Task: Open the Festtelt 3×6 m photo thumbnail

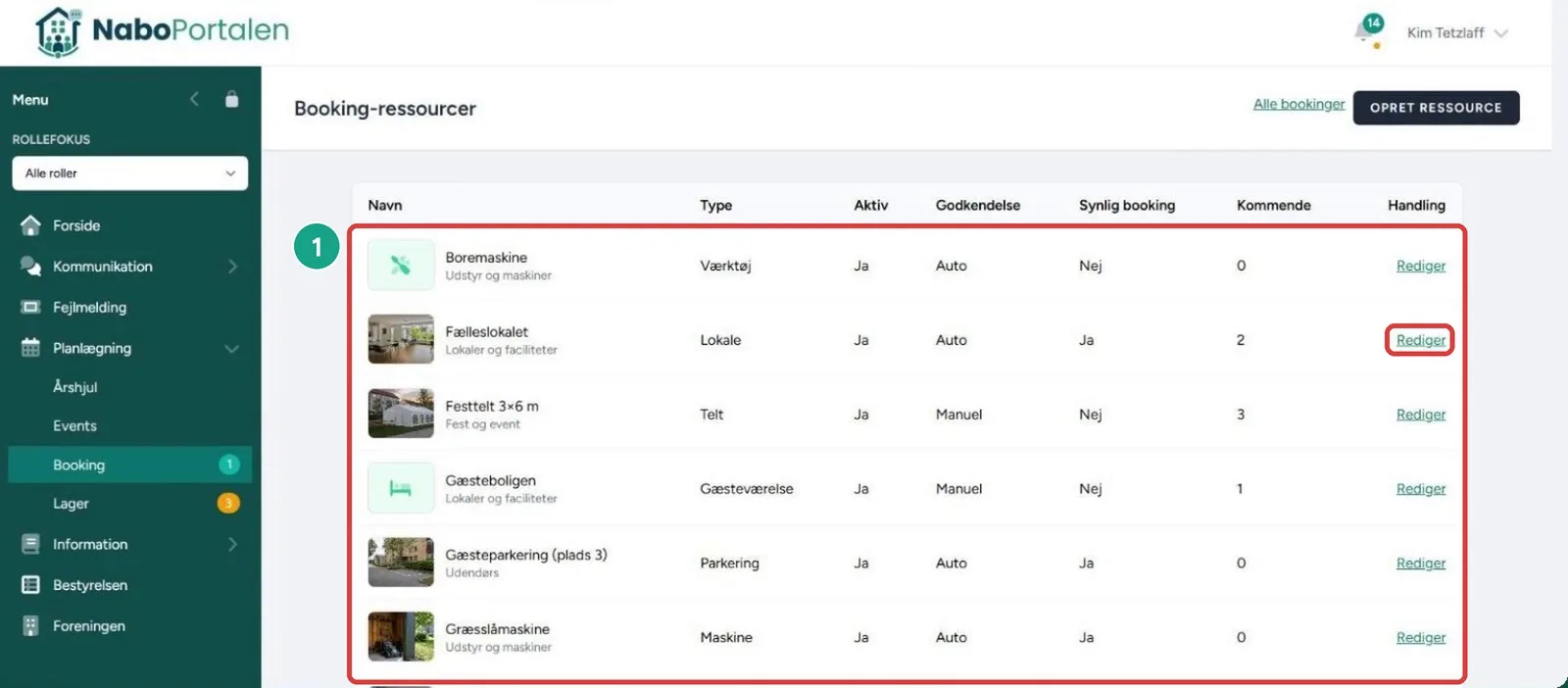Action: (401, 414)
